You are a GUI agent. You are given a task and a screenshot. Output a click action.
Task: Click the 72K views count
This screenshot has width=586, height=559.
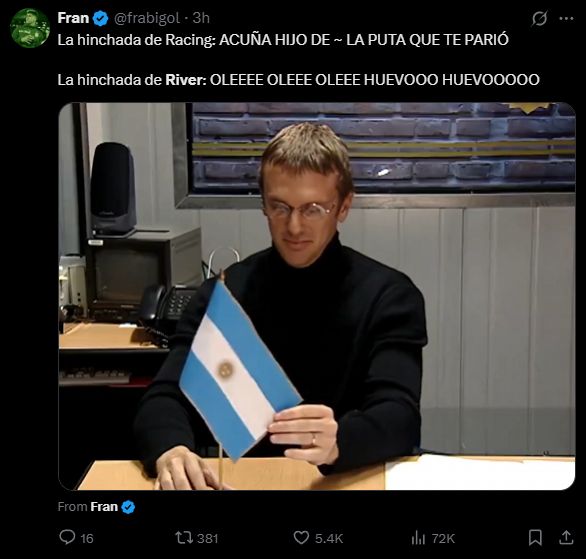click(x=443, y=538)
